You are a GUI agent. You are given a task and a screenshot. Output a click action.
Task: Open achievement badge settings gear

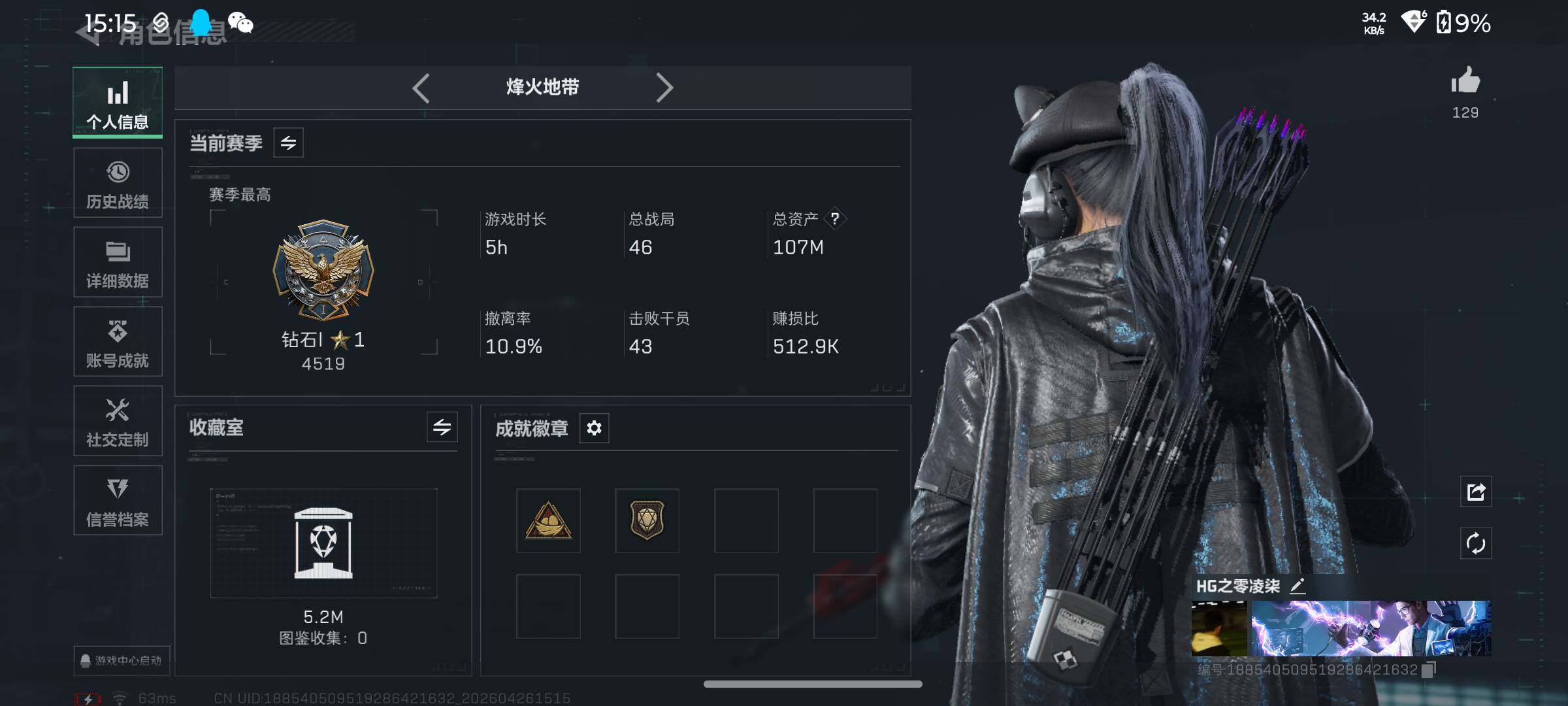pyautogui.click(x=594, y=428)
